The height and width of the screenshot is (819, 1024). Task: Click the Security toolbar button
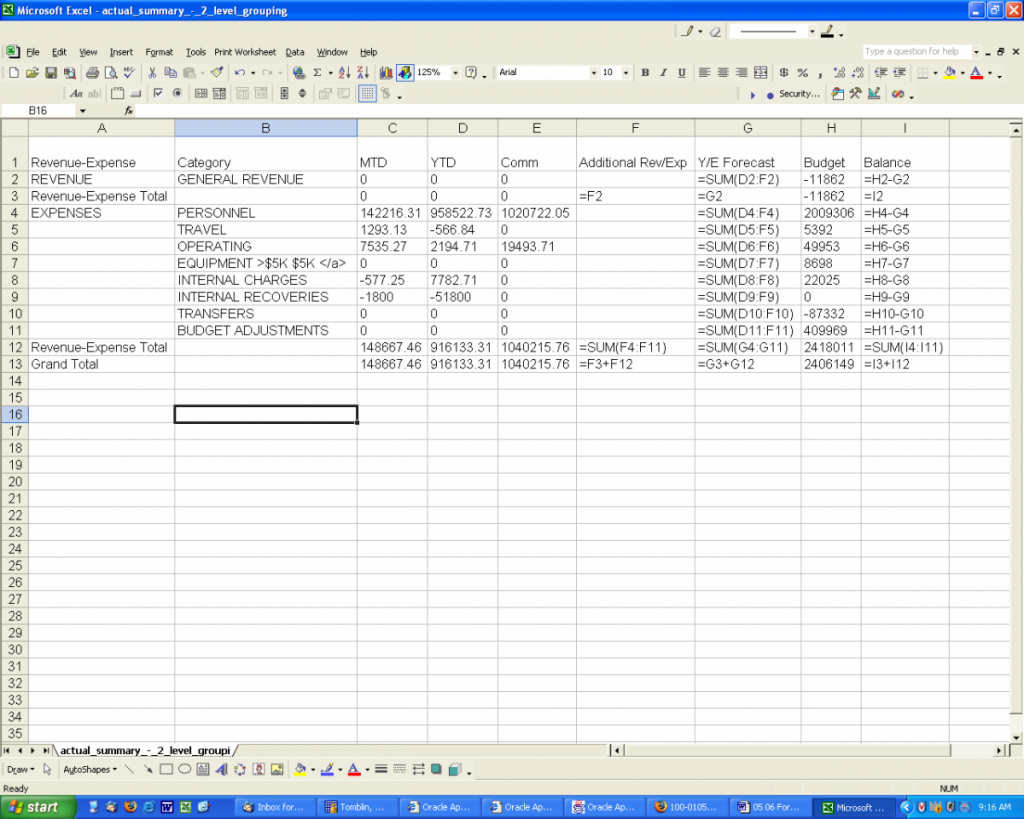[797, 93]
